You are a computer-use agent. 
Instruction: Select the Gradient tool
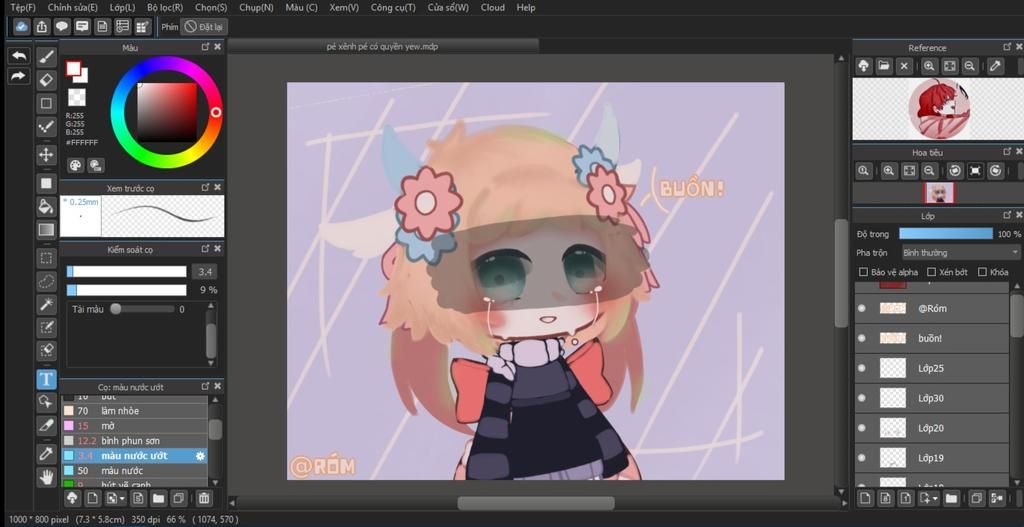click(46, 230)
